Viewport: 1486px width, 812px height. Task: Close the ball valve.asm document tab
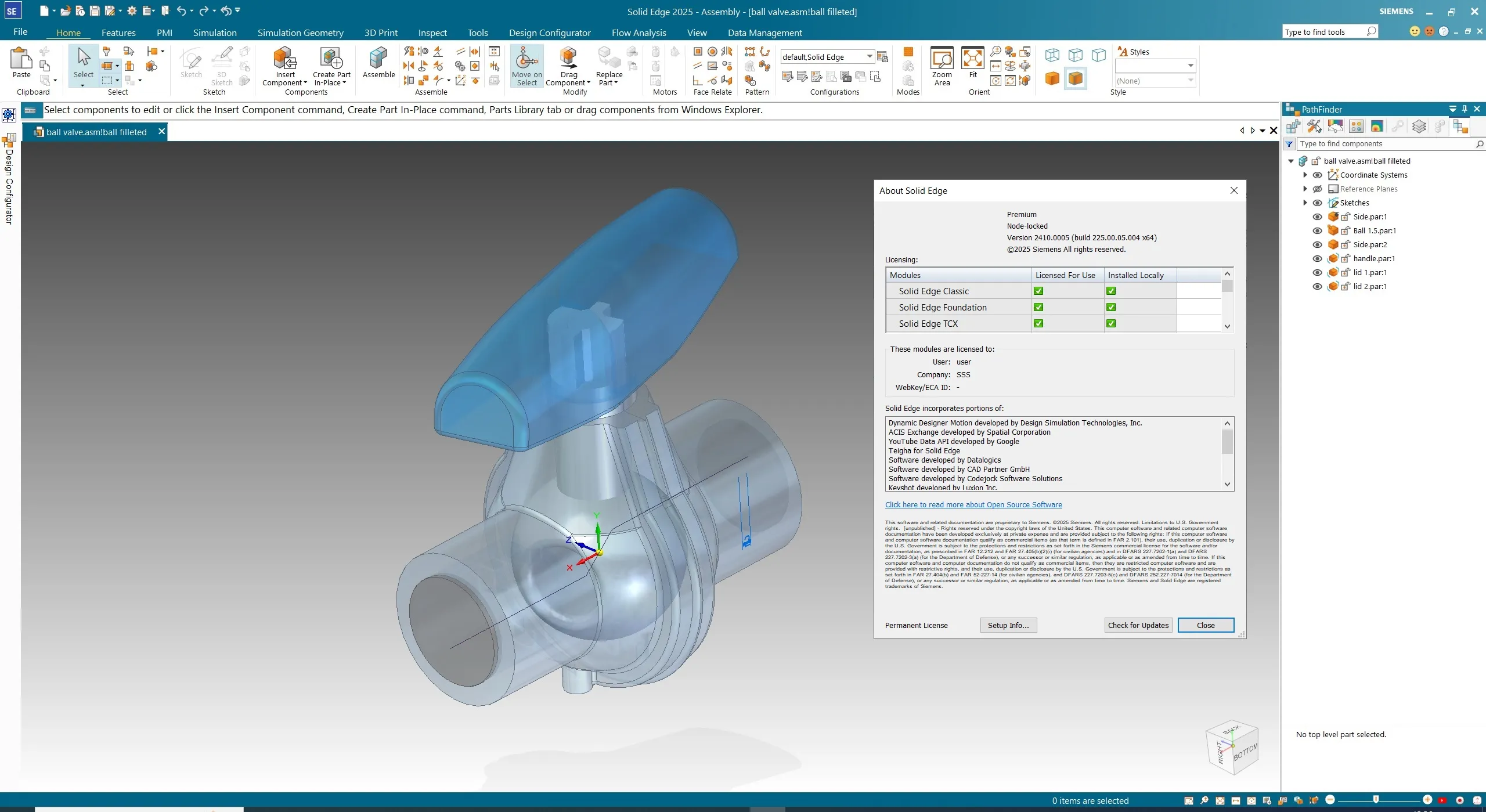tap(161, 132)
